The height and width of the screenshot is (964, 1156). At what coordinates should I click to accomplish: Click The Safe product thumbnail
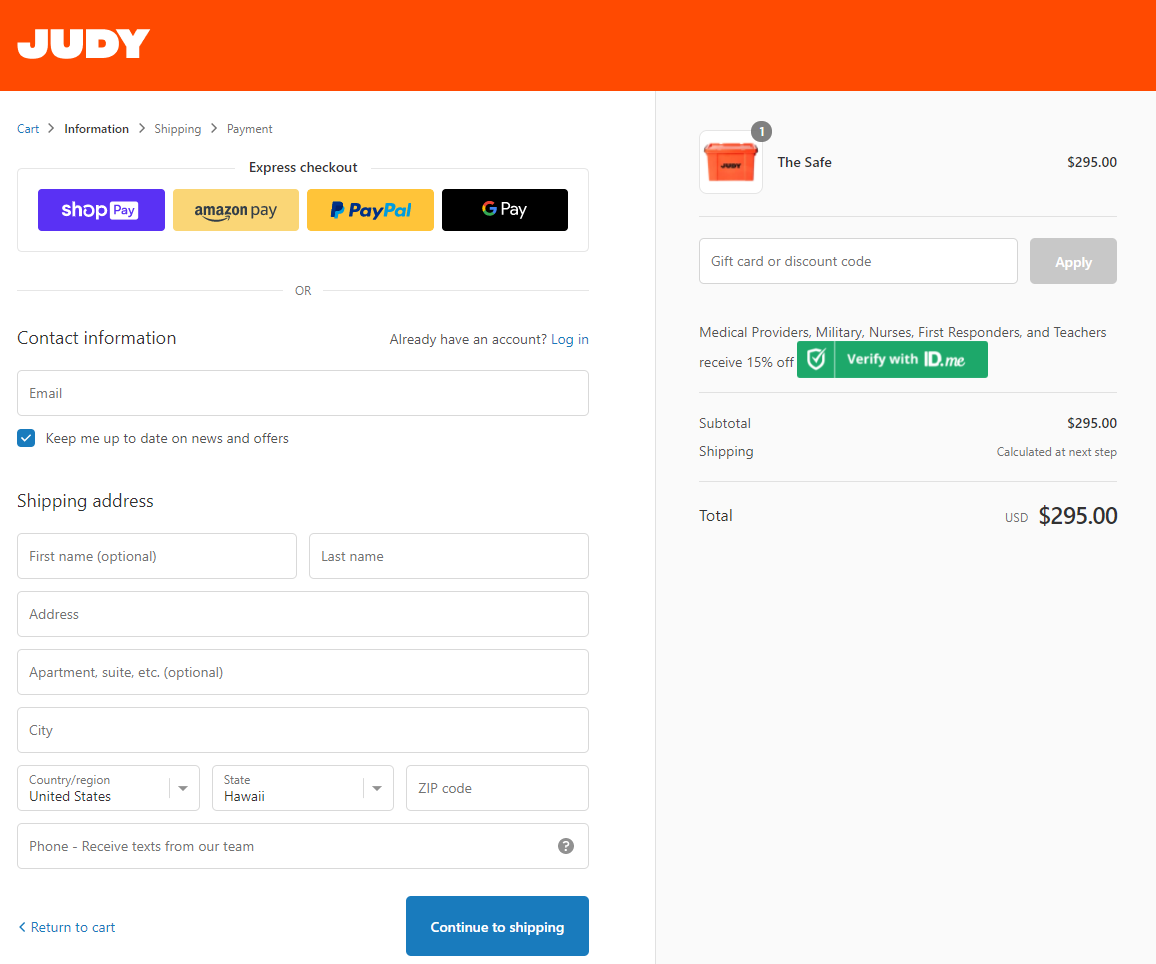[731, 162]
